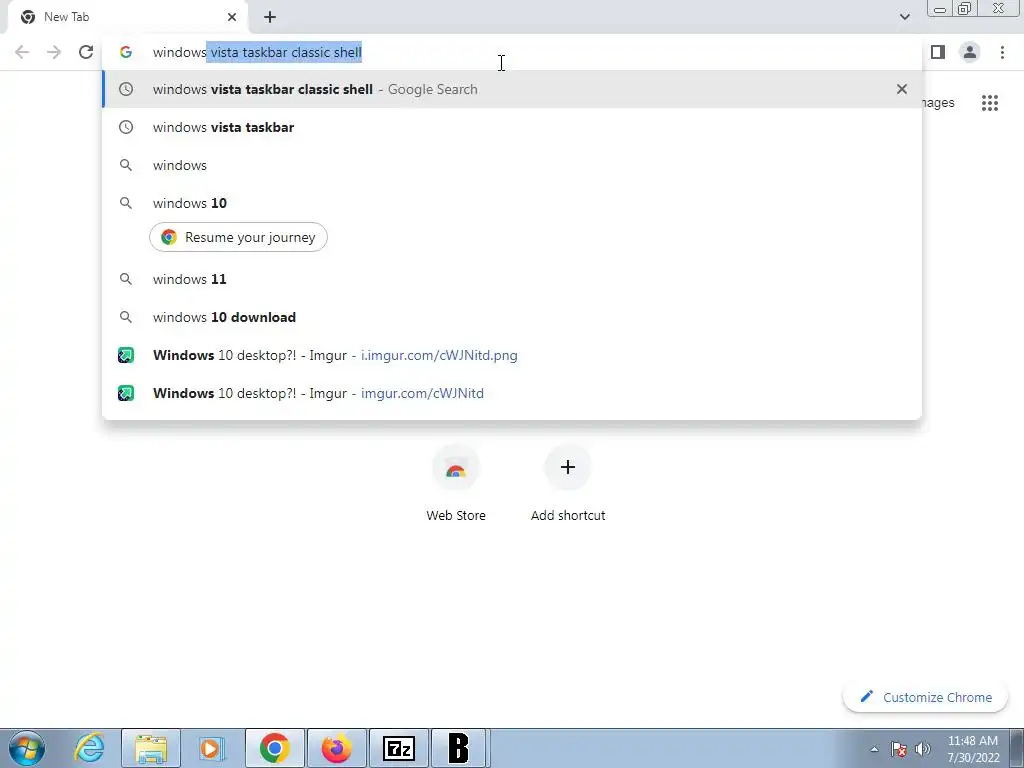Click Chrome icon on taskbar
1024x768 pixels.
[274, 748]
